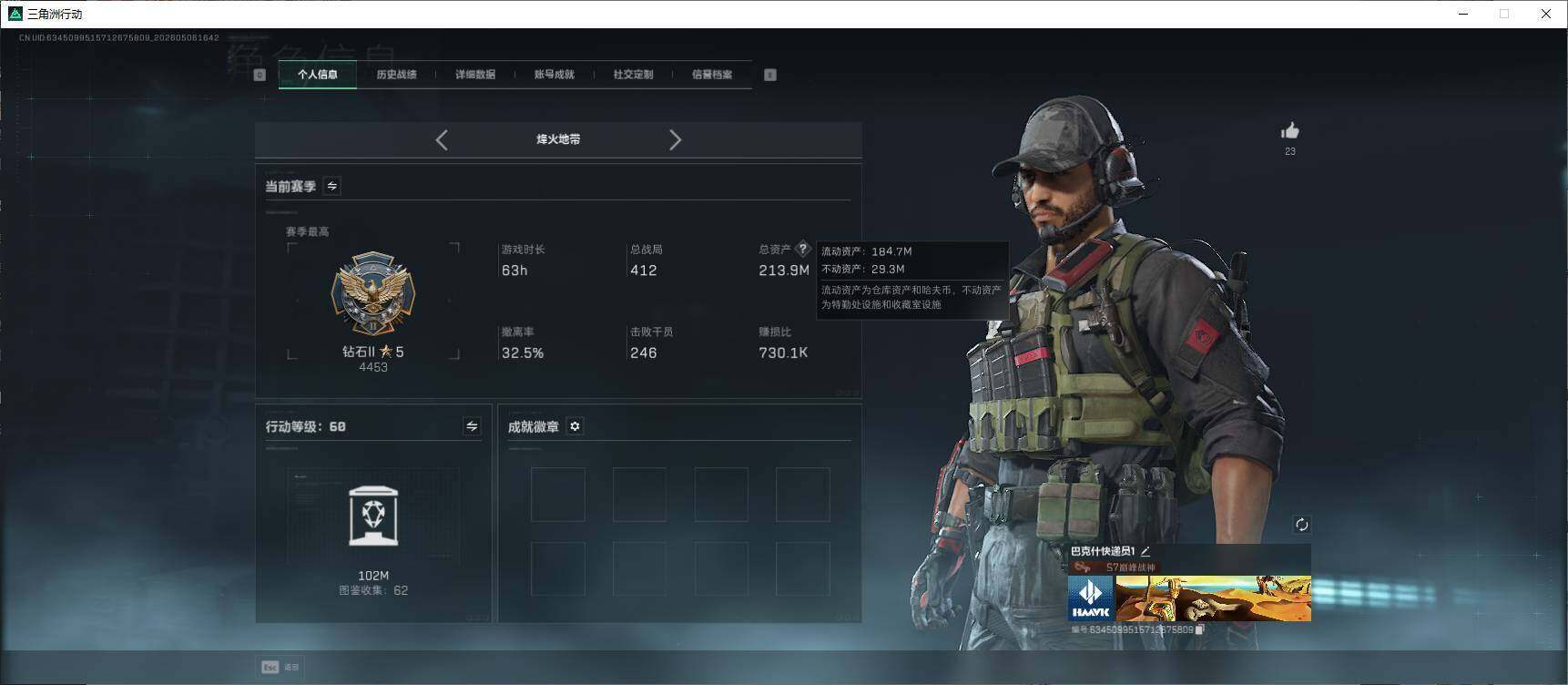The image size is (1568, 685).
Task: Click the 撤离率 32.5% value
Action: coord(523,353)
